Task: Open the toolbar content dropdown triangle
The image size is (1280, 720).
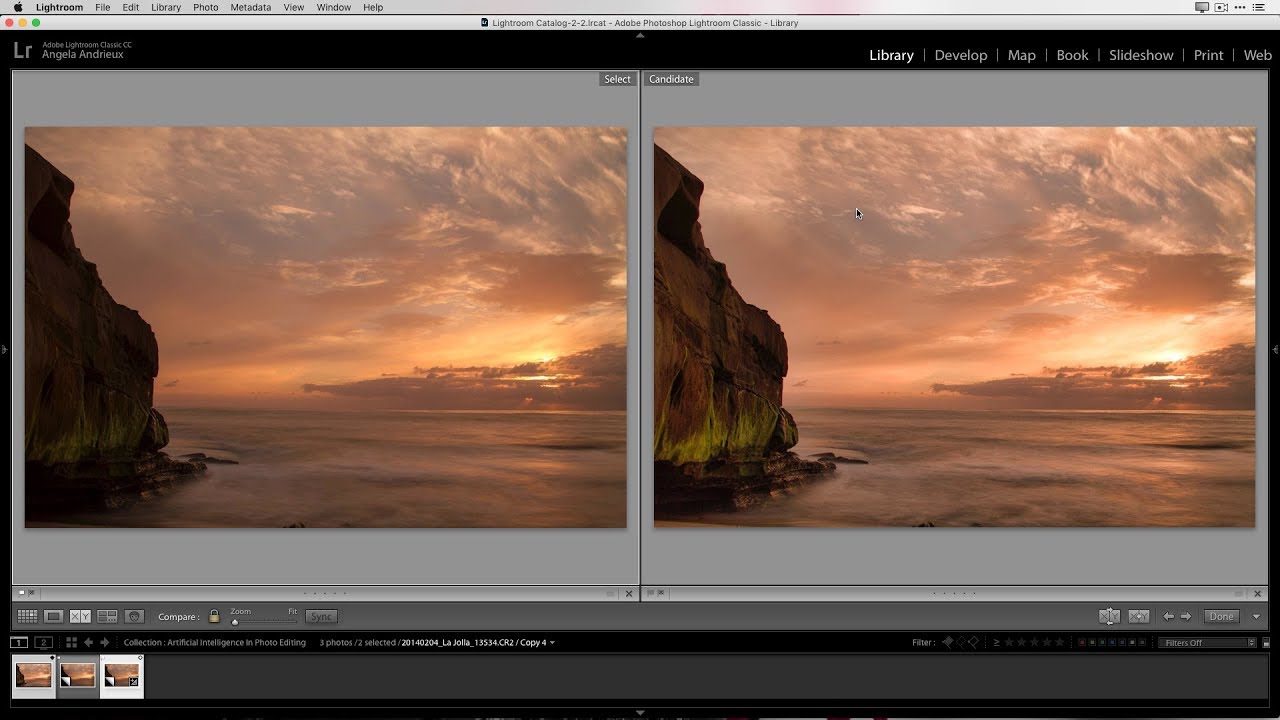Action: pos(1257,617)
